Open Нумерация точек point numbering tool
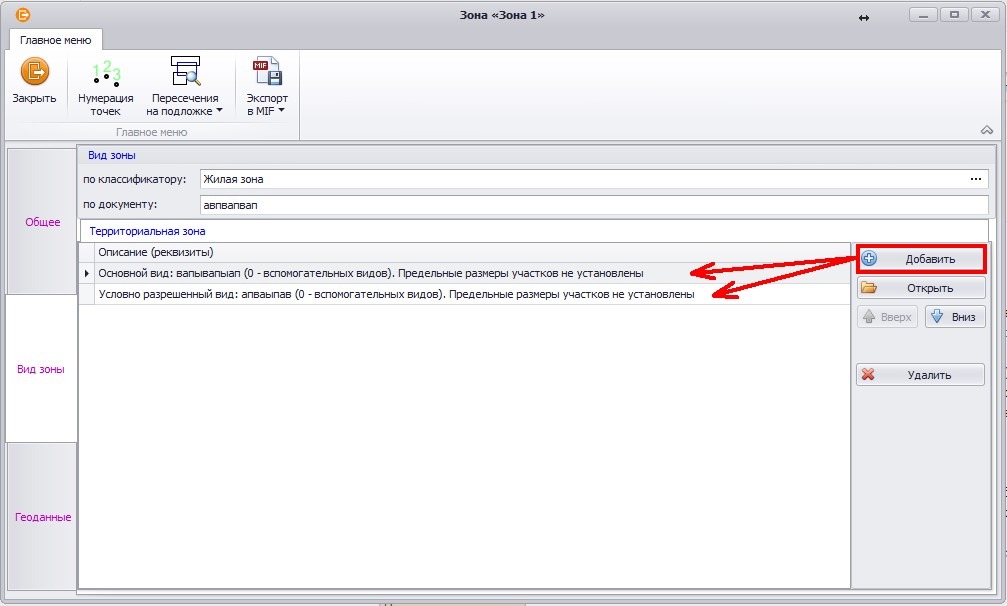Image resolution: width=1007 pixels, height=606 pixels. pos(106,73)
